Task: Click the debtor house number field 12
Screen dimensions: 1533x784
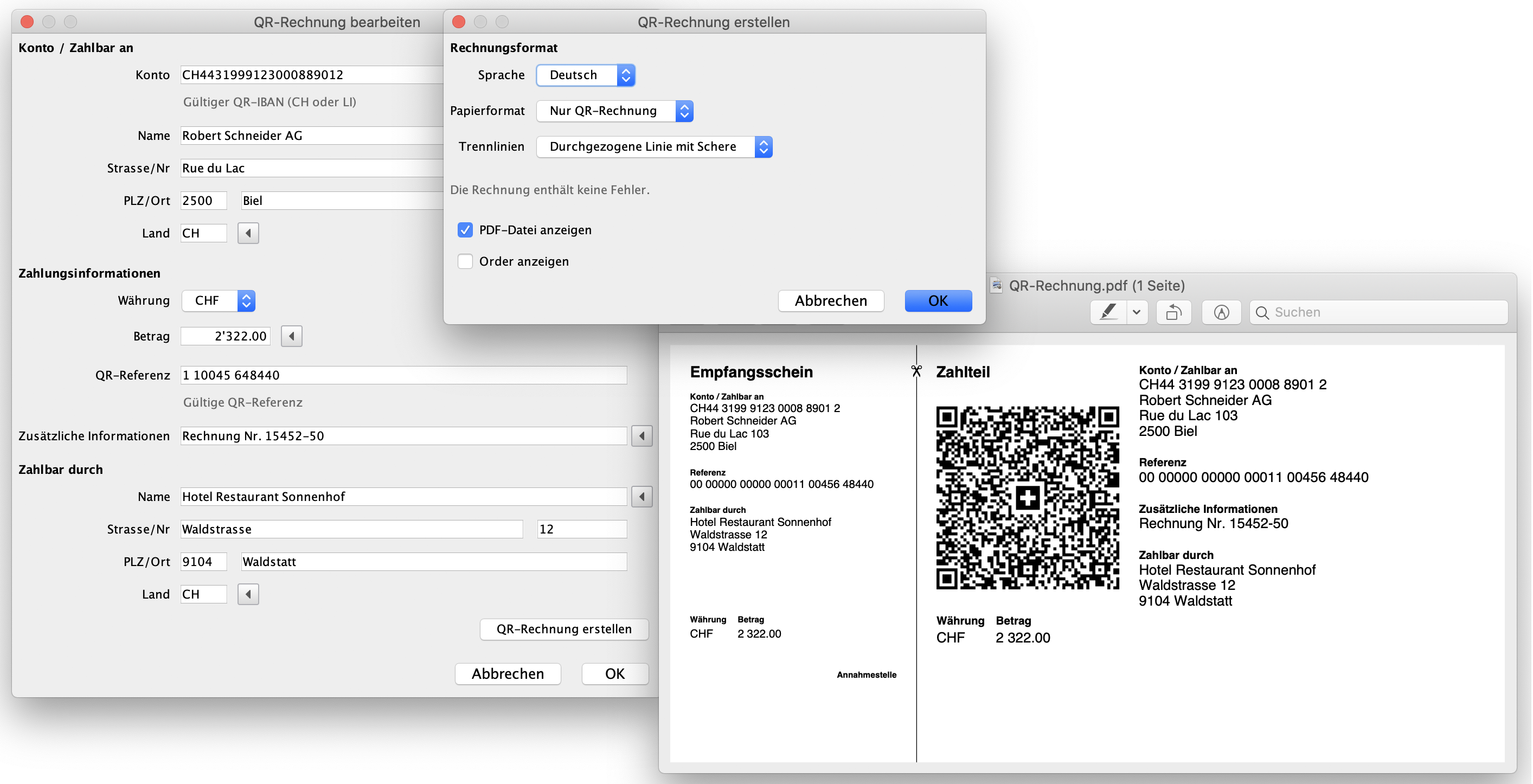Action: pos(582,529)
